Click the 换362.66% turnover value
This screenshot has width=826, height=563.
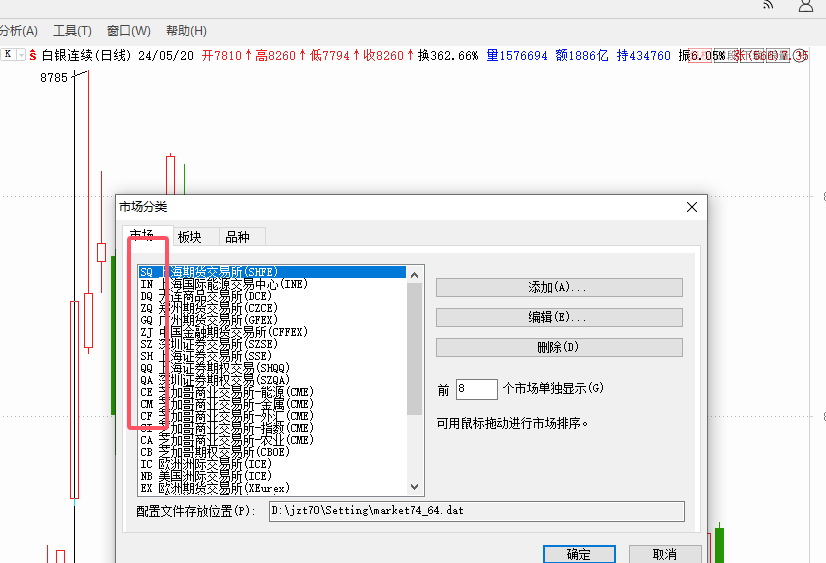(448, 55)
